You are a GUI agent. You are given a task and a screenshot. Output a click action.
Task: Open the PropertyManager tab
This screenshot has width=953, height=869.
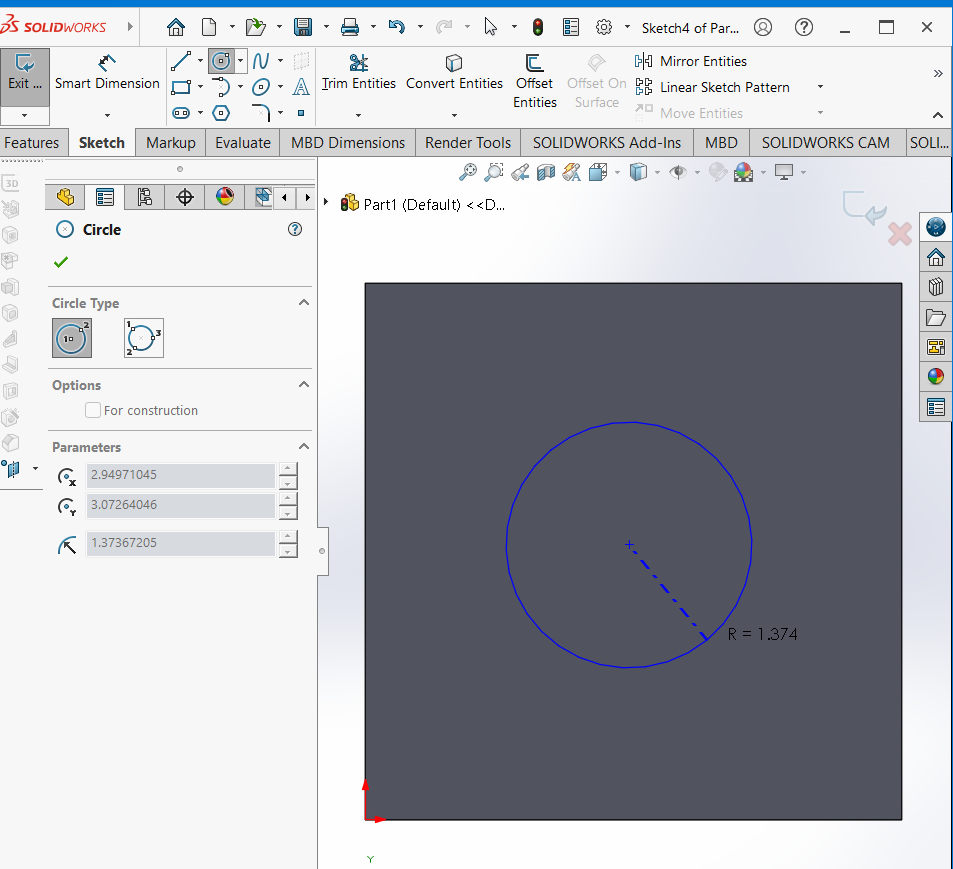[105, 197]
